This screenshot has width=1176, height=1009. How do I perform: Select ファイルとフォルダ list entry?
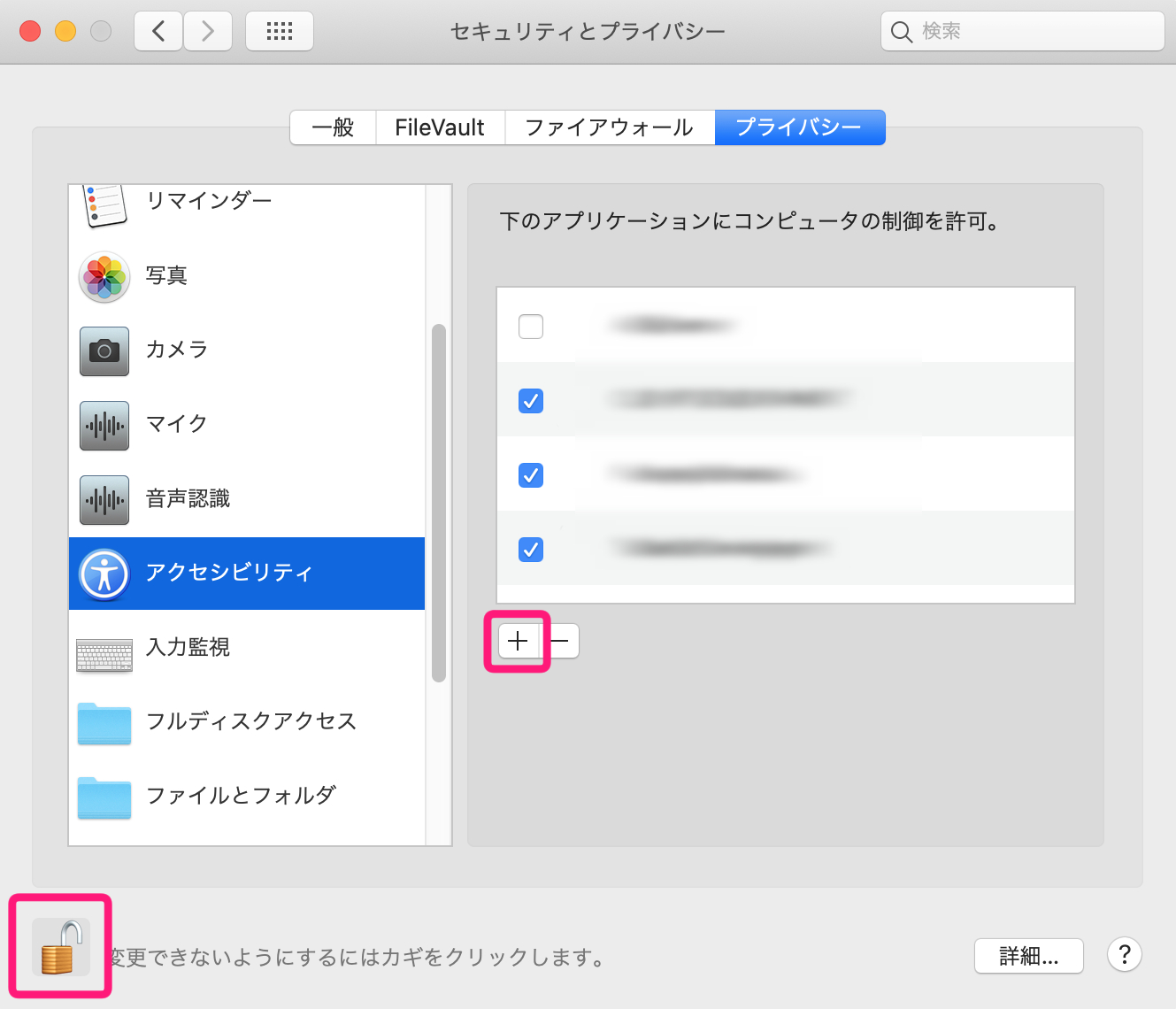[x=247, y=797]
